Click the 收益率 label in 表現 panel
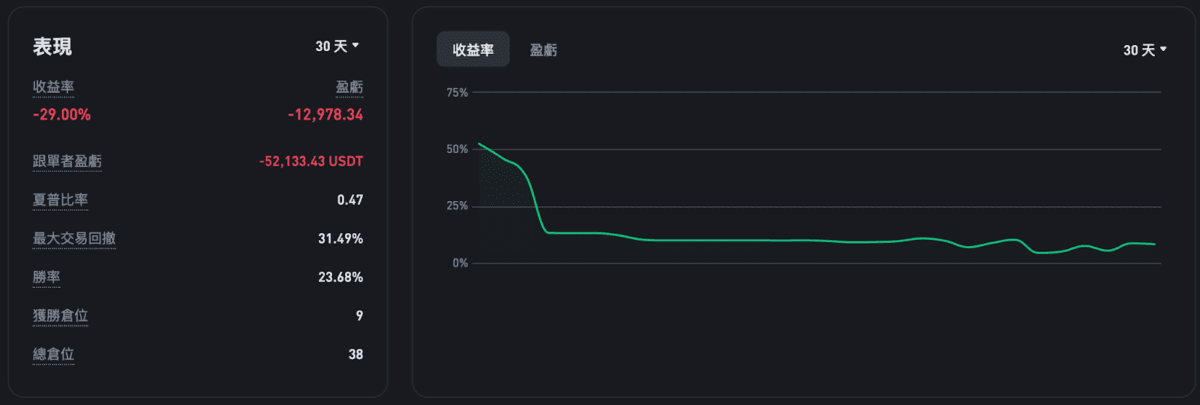1200x405 pixels. [x=53, y=89]
